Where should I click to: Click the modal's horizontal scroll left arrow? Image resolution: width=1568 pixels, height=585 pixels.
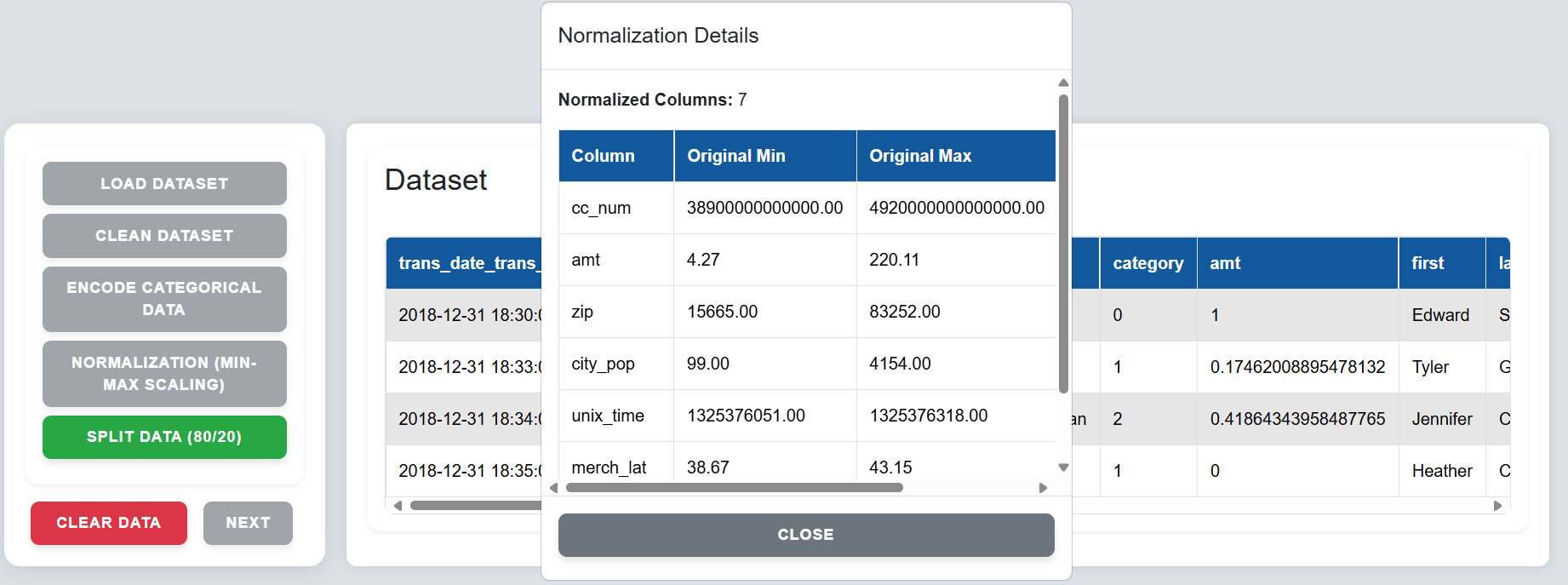[554, 488]
